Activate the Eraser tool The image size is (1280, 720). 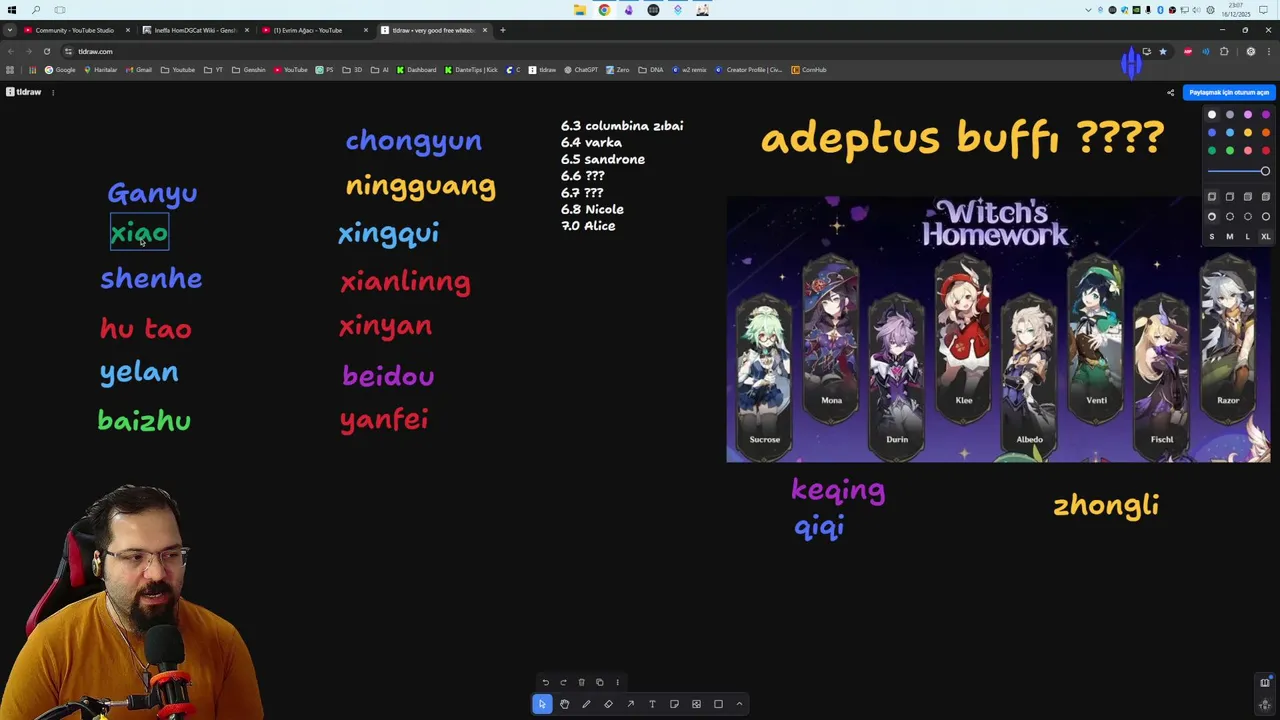point(608,704)
